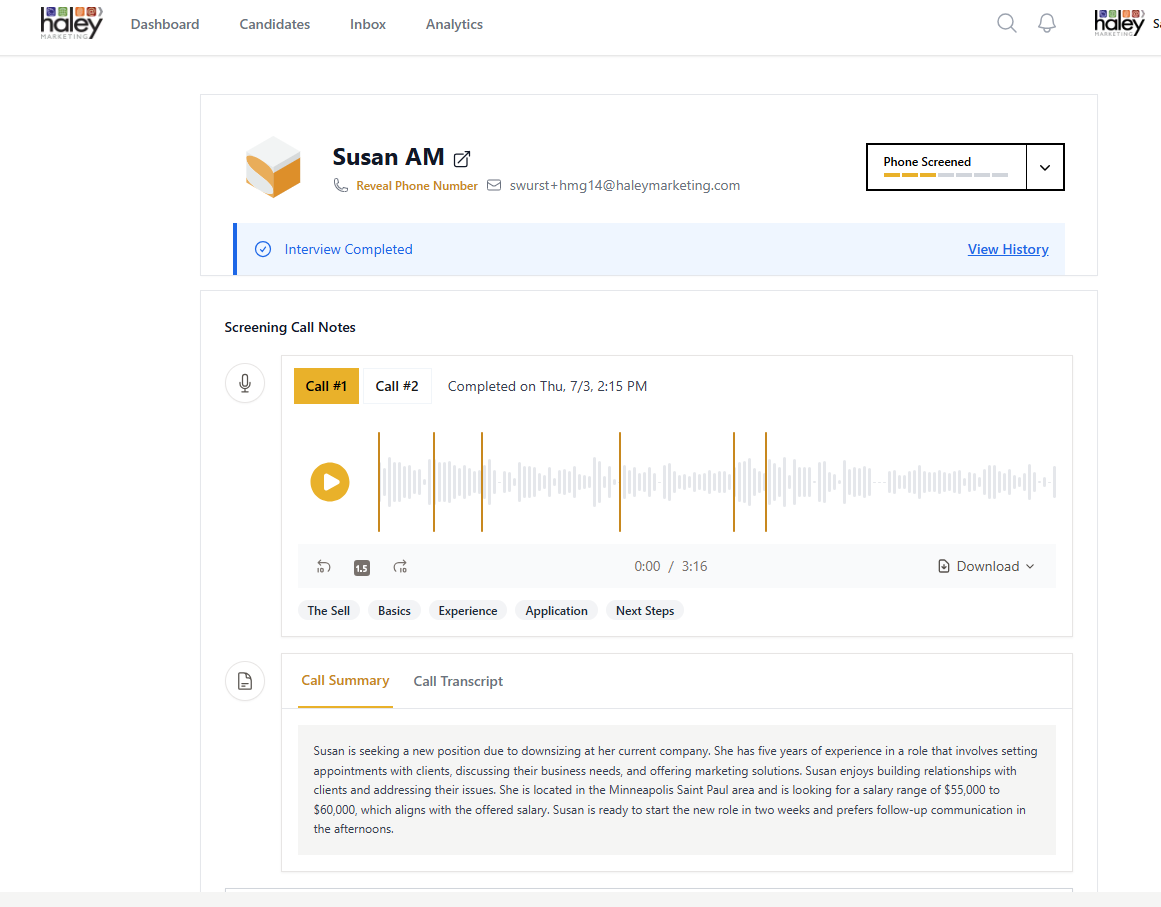Switch to the Call Transcript tab

click(x=458, y=681)
